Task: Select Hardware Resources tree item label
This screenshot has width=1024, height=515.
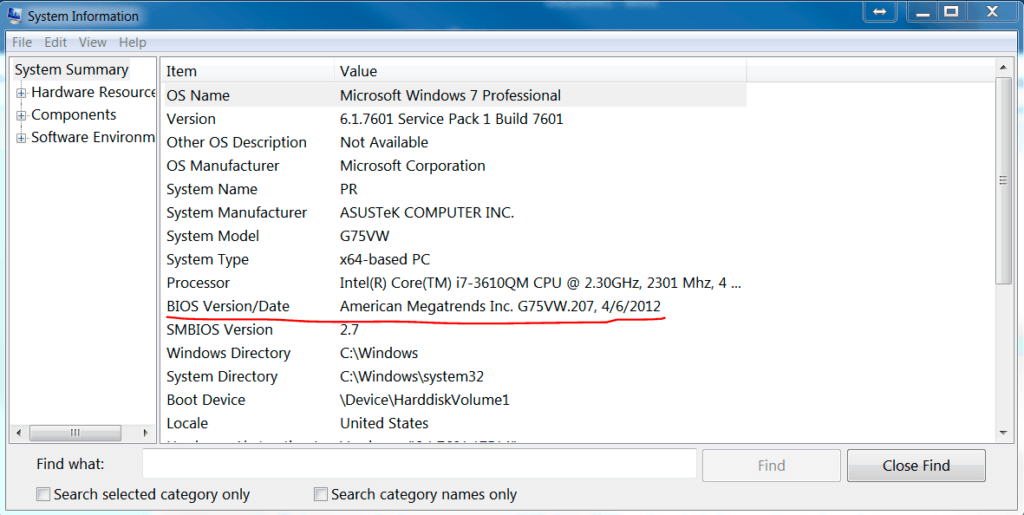Action: click(93, 92)
